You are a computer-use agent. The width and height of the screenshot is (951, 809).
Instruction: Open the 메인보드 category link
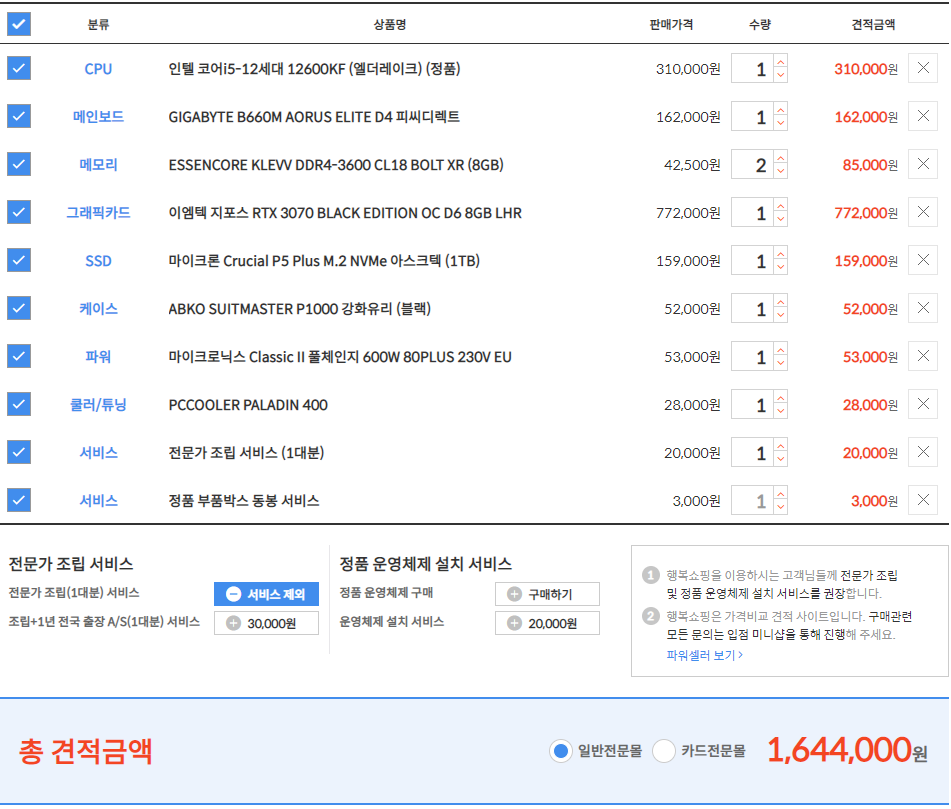click(98, 116)
